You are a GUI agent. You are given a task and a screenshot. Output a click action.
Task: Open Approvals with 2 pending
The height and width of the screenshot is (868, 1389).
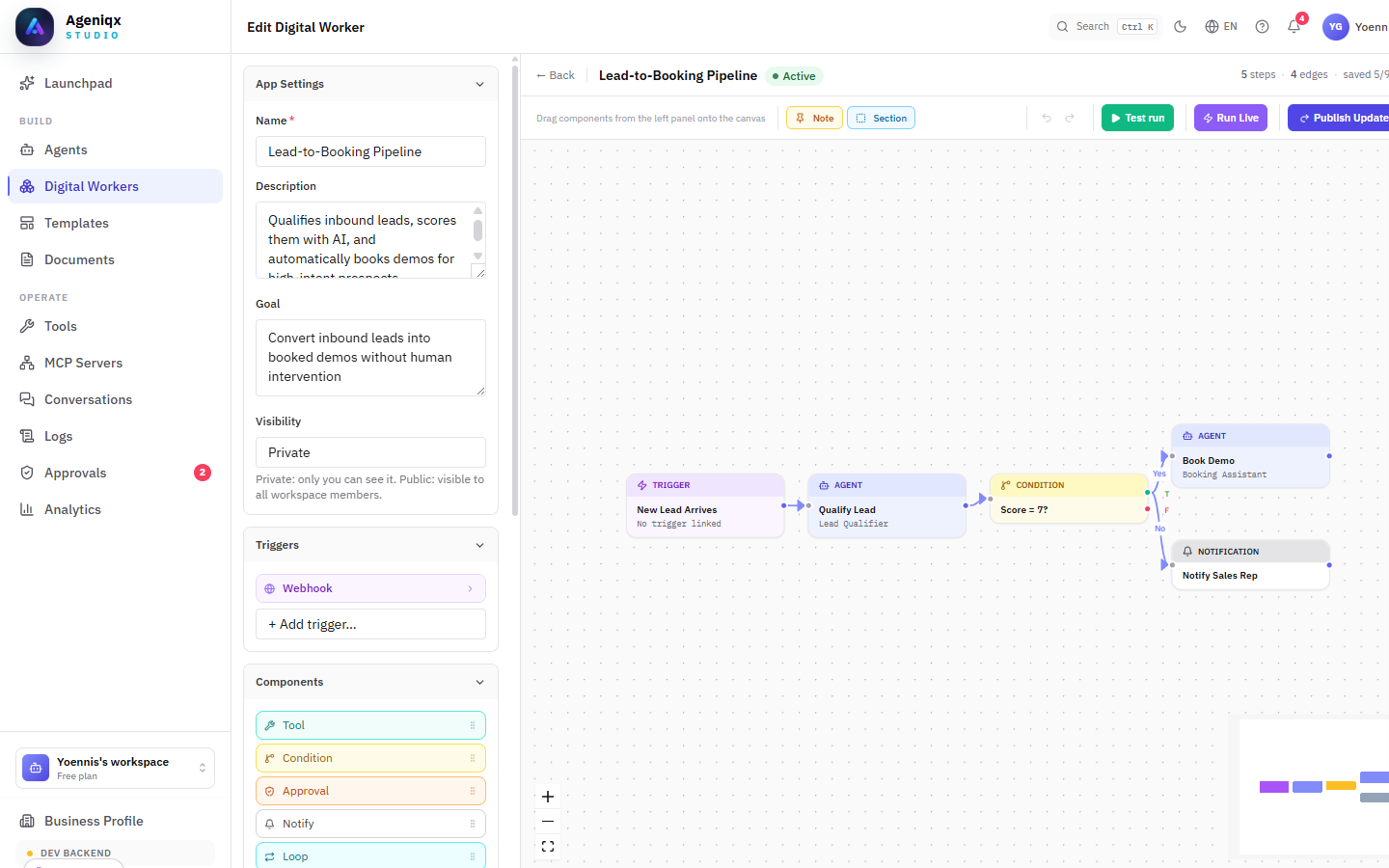pos(115,473)
